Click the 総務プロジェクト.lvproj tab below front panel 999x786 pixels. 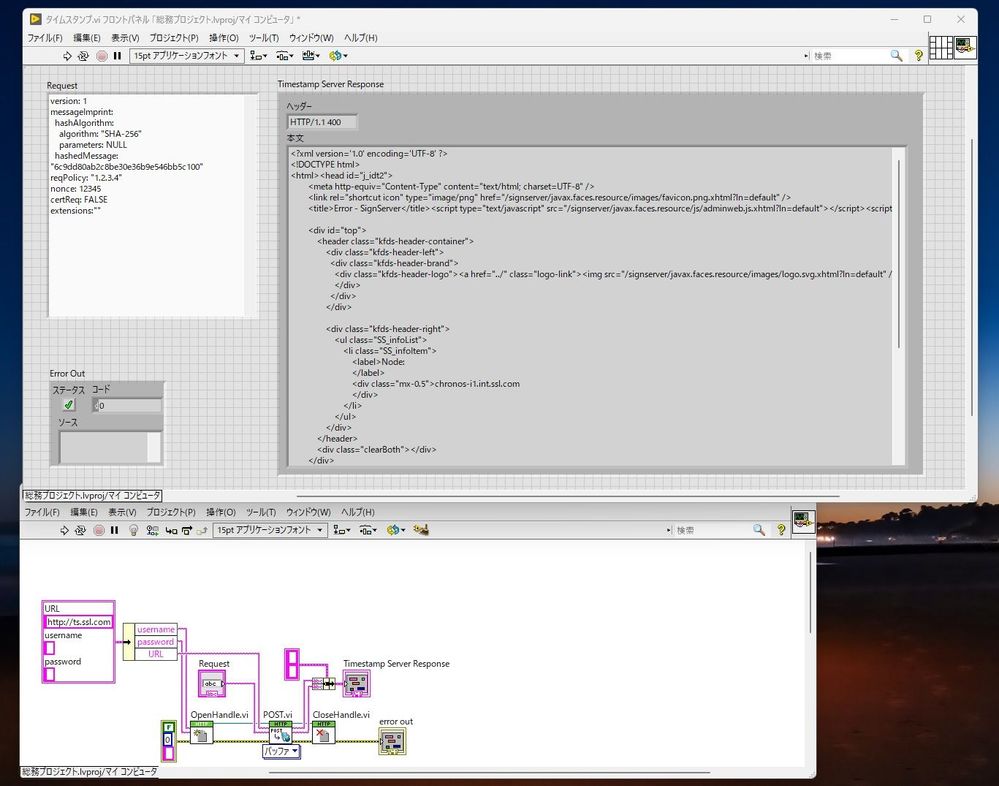pos(91,495)
